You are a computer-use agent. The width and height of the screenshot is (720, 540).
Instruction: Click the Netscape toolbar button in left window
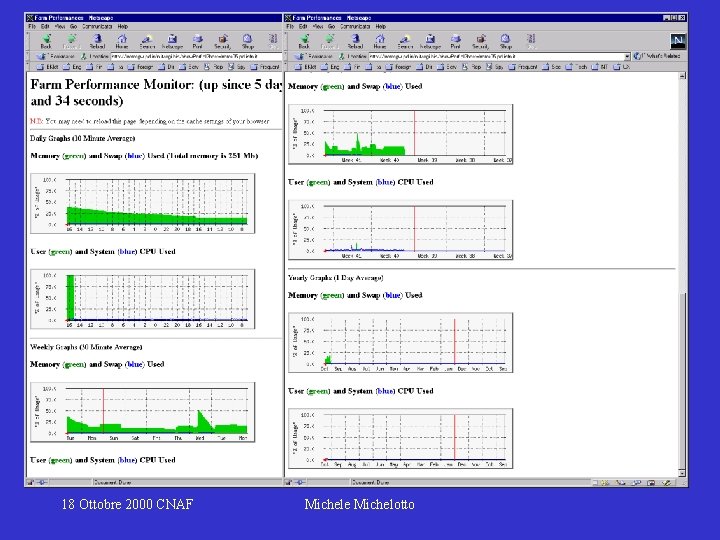172,41
